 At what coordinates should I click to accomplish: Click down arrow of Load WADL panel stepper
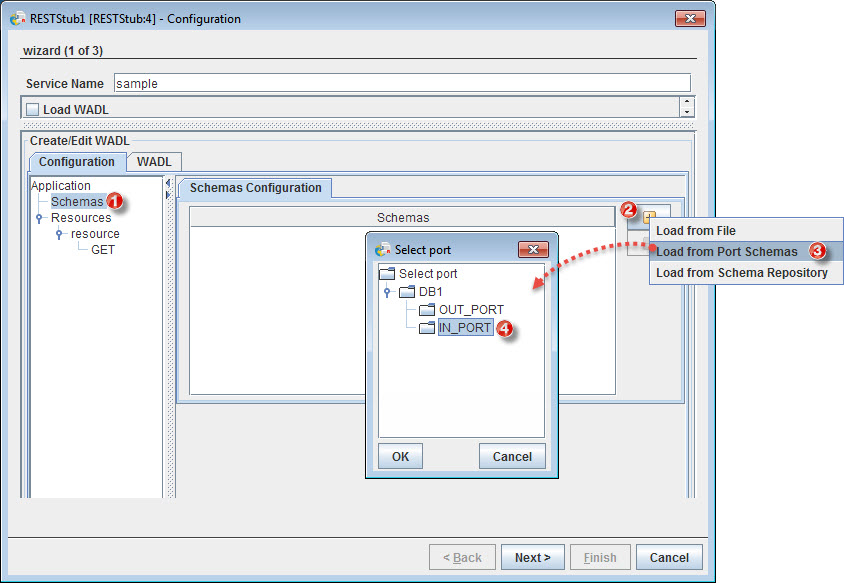687,112
